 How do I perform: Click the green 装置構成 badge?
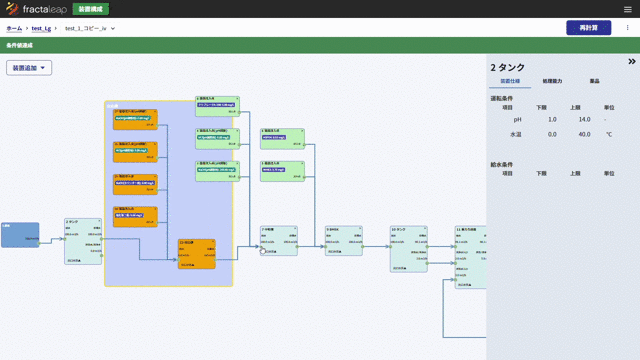point(91,9)
